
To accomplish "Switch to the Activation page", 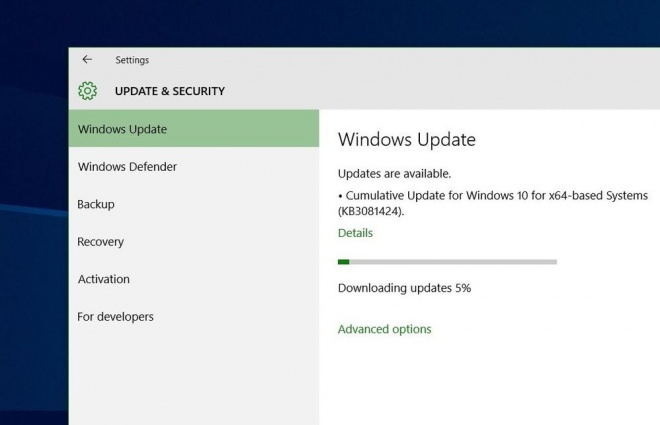I will click(x=194, y=279).
